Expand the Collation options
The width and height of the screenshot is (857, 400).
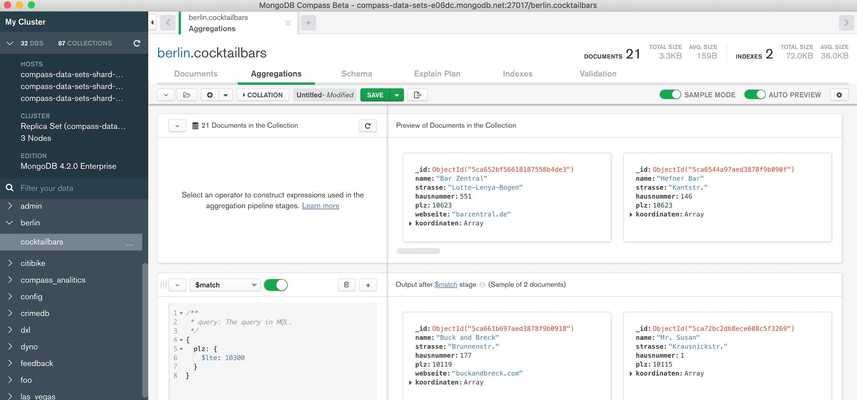(x=262, y=95)
